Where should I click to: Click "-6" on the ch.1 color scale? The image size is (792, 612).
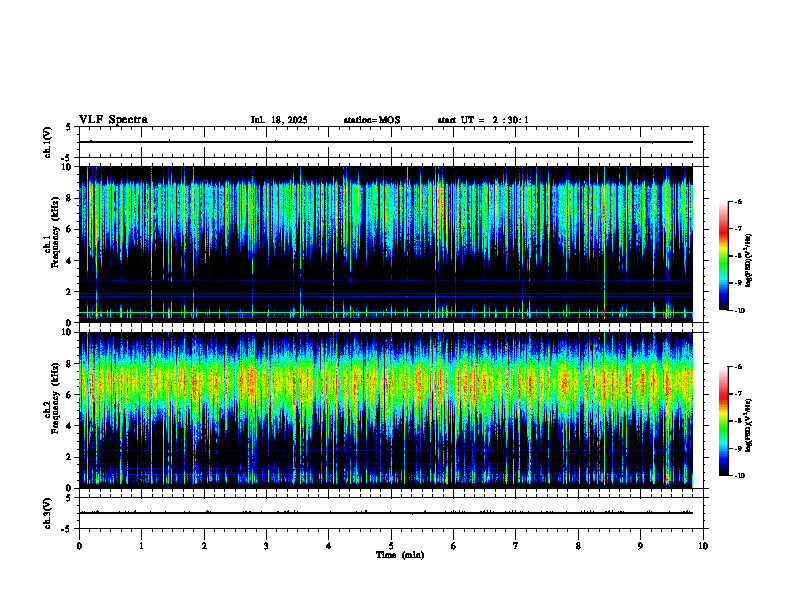[x=738, y=201]
